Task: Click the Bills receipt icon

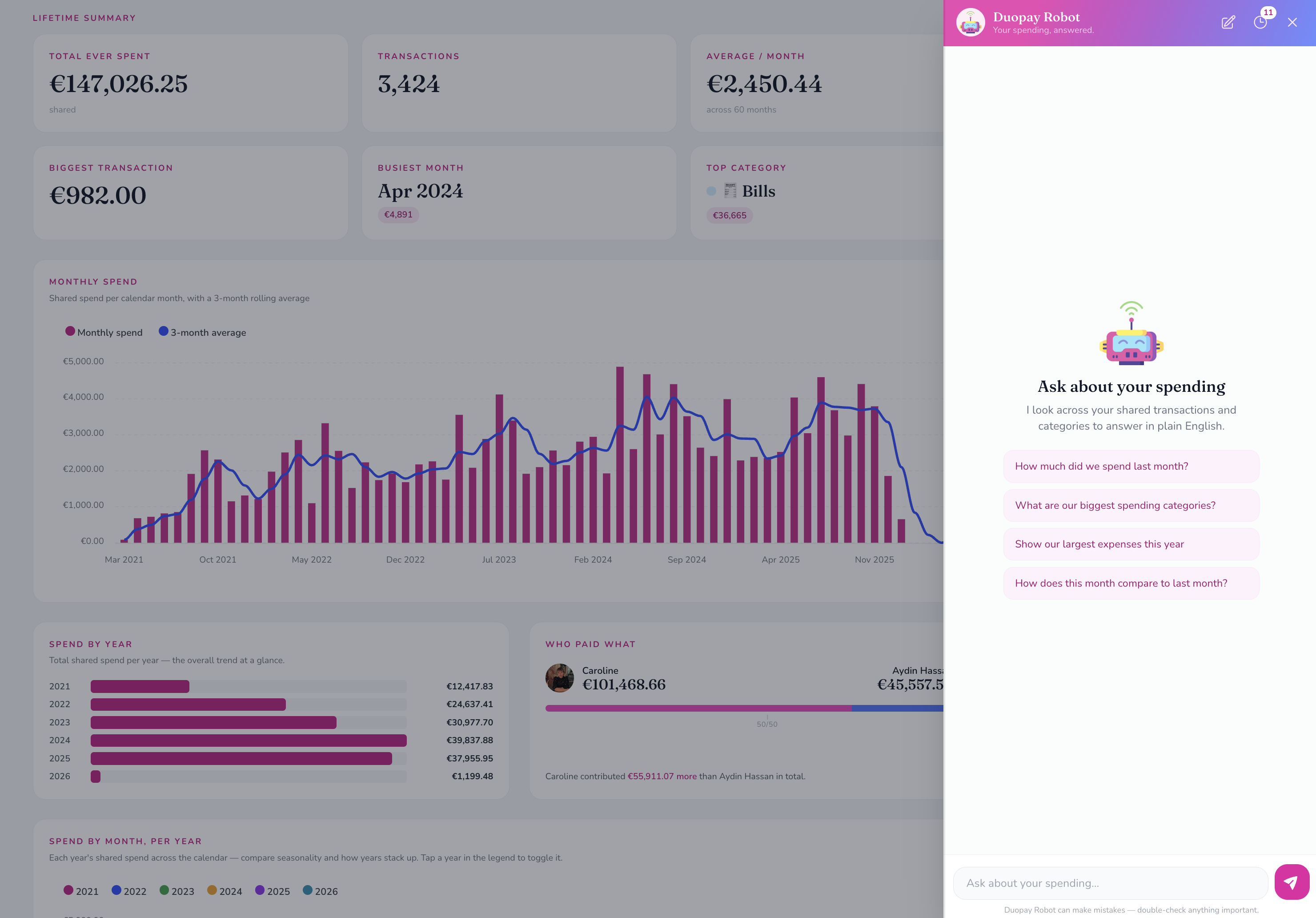Action: tap(730, 190)
